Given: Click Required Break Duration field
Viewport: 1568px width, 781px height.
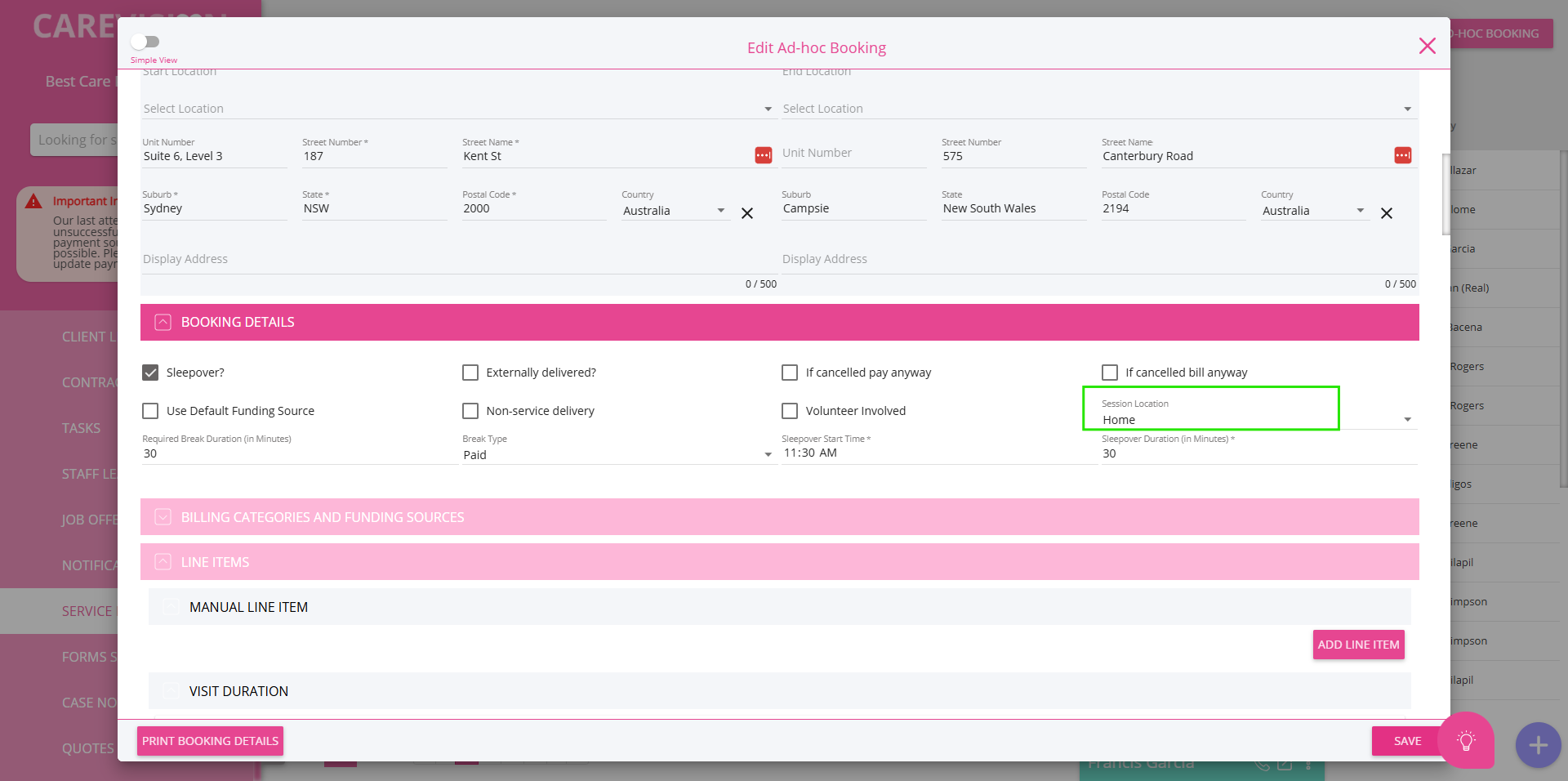Looking at the screenshot, I should pos(299,454).
